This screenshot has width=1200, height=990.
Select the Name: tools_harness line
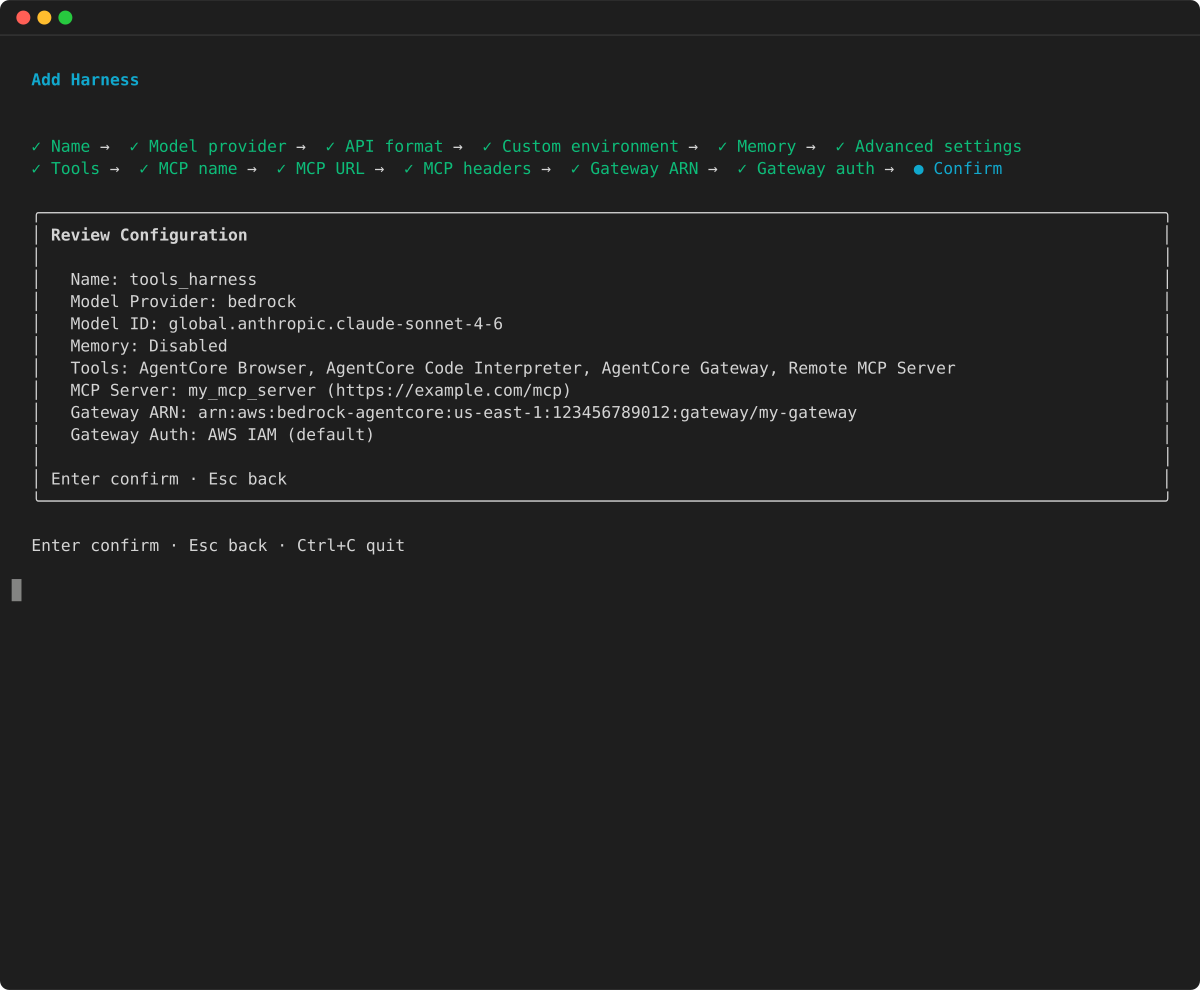pos(164,280)
